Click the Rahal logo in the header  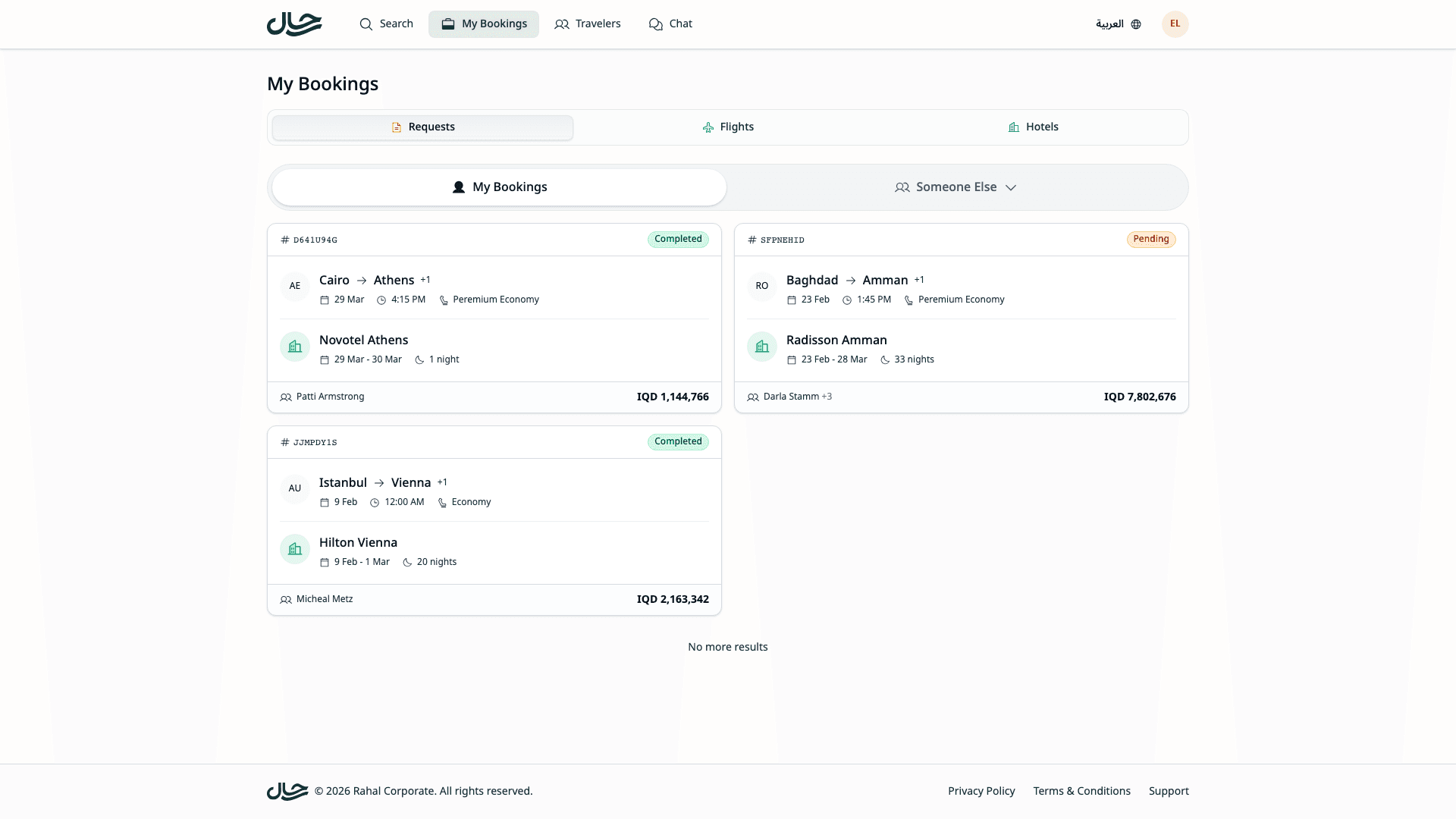(294, 24)
